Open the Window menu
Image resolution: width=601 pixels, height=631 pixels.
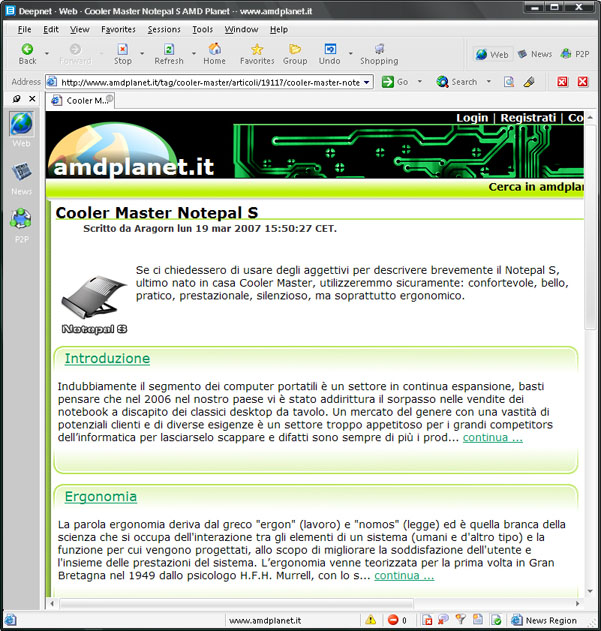[242, 29]
